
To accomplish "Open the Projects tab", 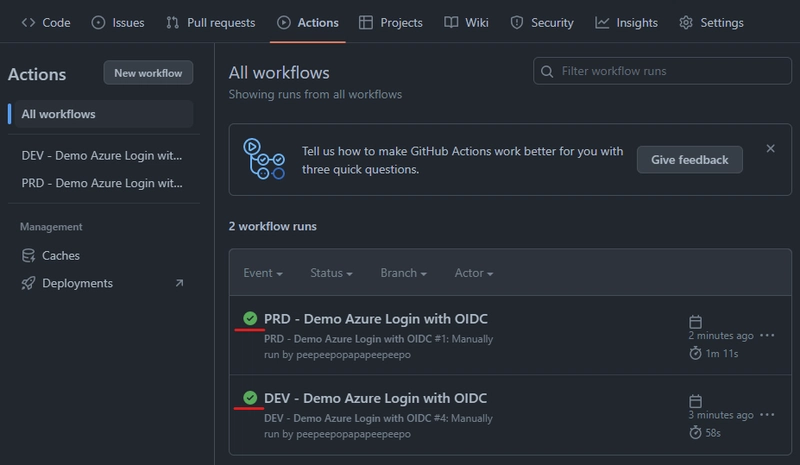I will 391,22.
